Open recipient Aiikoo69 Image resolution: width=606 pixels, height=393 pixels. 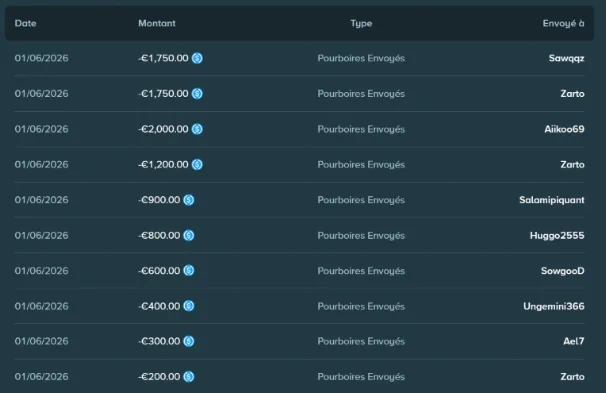(564, 129)
